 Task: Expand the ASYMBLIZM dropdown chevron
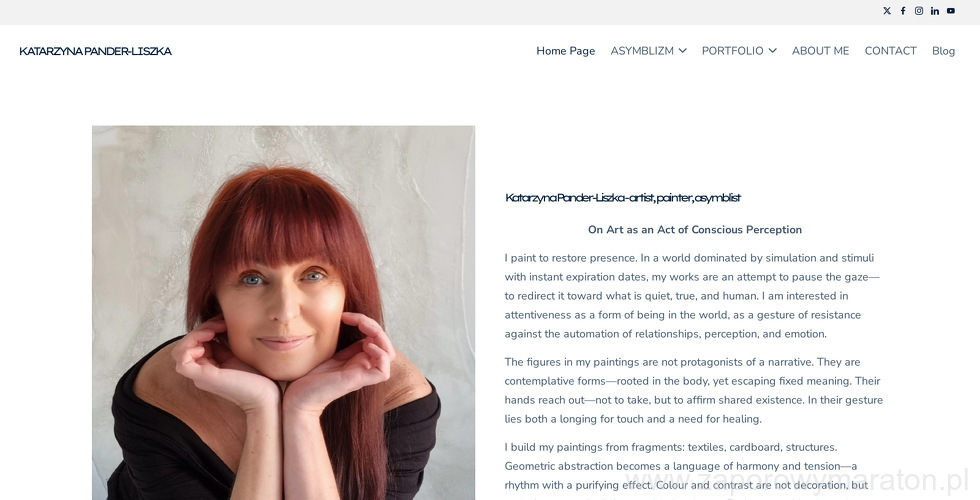coord(682,51)
